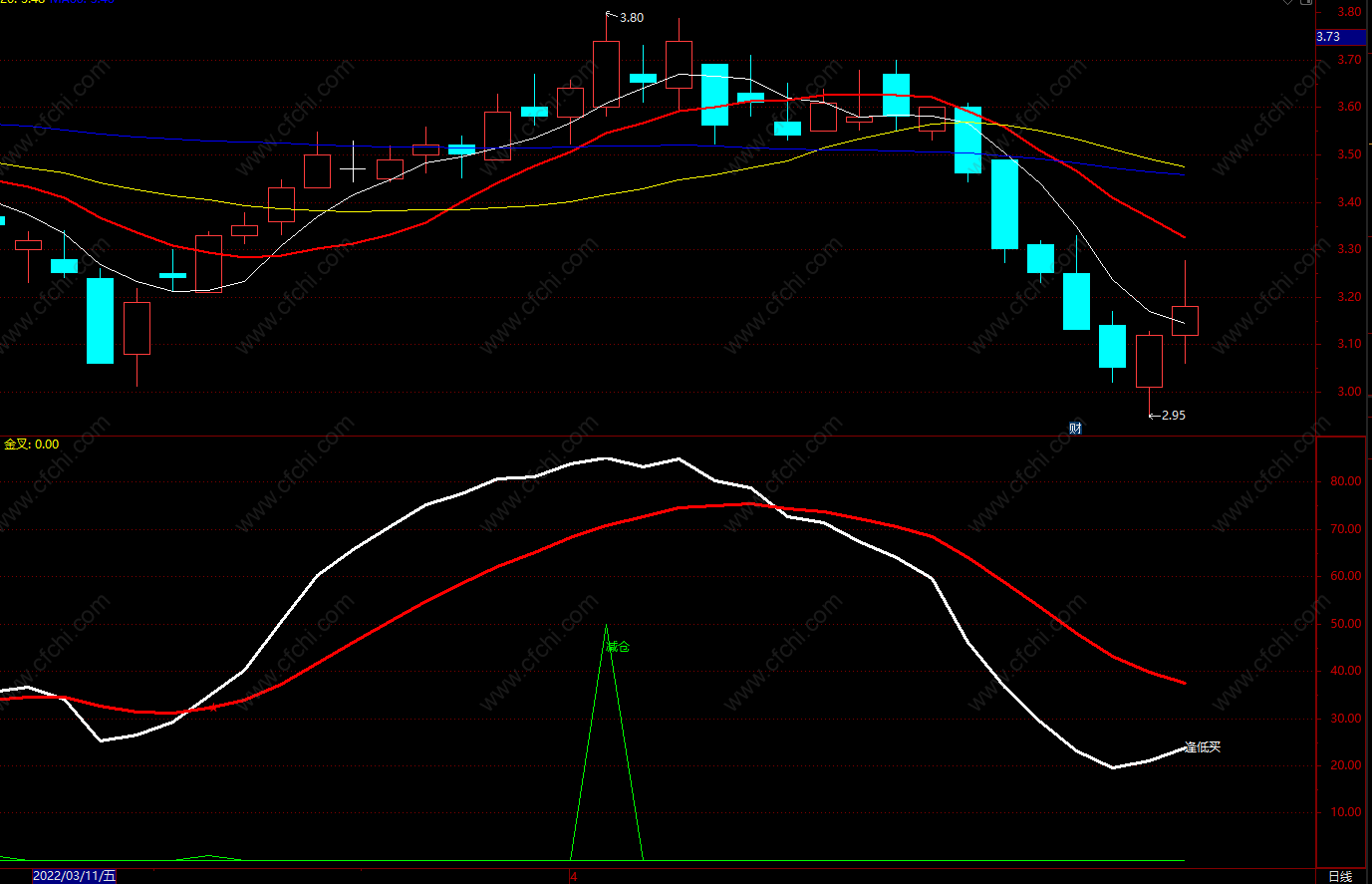Screen dimensions: 1372x884
Task: Click the 80.00 tick on indicator axis
Action: click(1346, 481)
